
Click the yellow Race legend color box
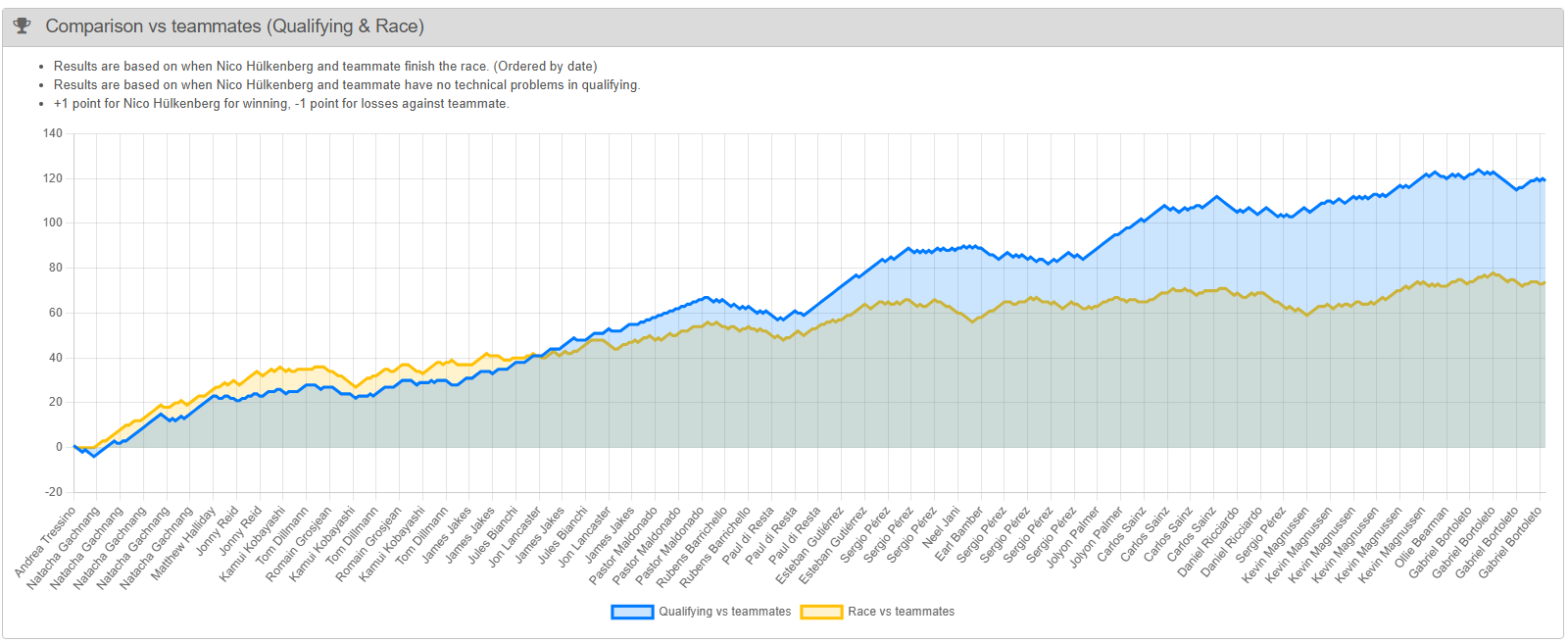(821, 612)
